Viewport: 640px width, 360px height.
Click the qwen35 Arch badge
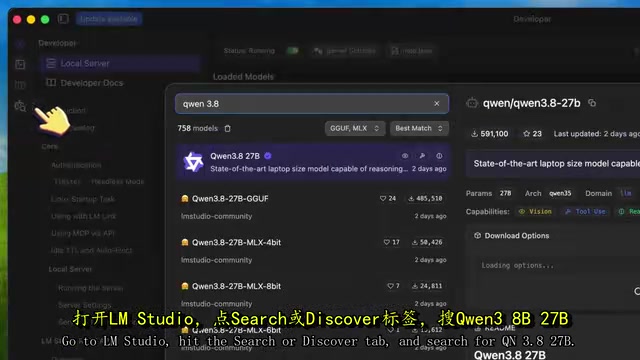pos(560,193)
